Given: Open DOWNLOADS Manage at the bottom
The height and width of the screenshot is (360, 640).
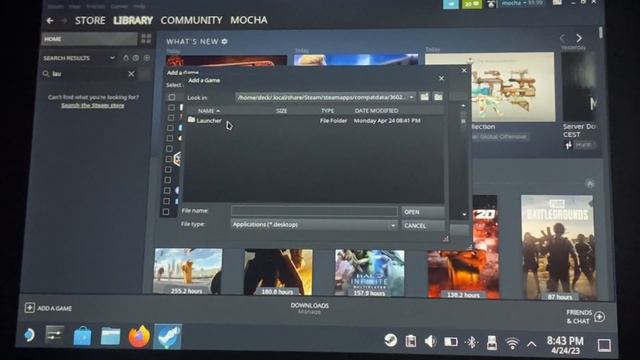Looking at the screenshot, I should click(x=309, y=308).
